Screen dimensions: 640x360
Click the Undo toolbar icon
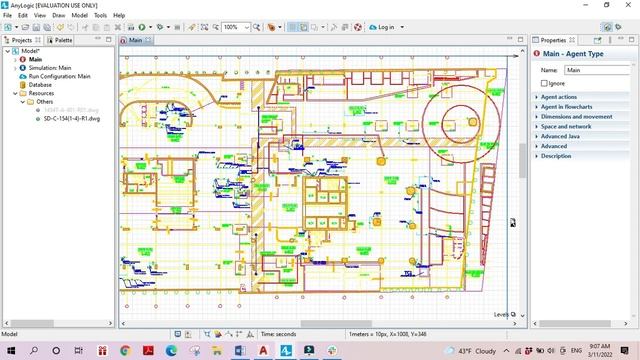pyautogui.click(x=60, y=27)
